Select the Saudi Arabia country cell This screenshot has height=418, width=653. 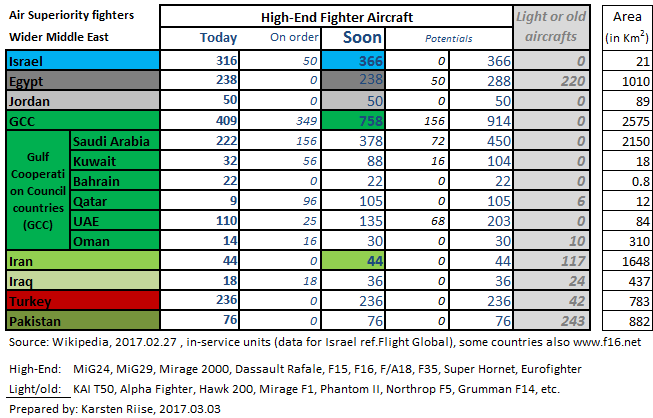(x=115, y=141)
